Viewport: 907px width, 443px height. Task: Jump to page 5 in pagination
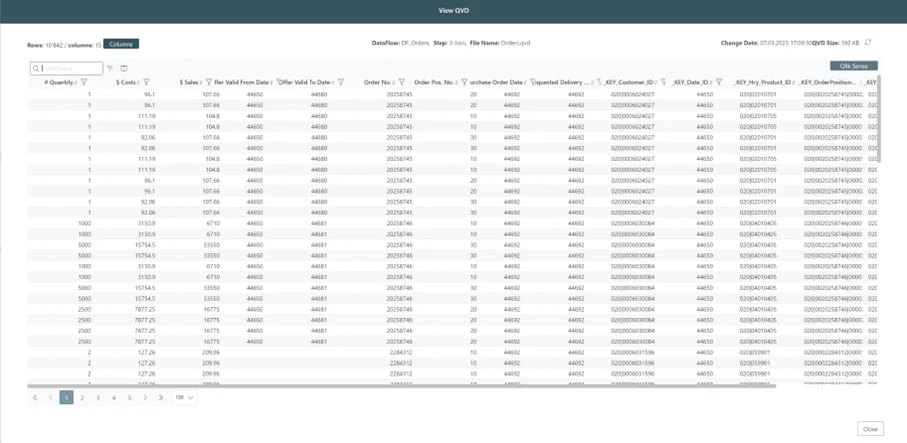tap(129, 398)
